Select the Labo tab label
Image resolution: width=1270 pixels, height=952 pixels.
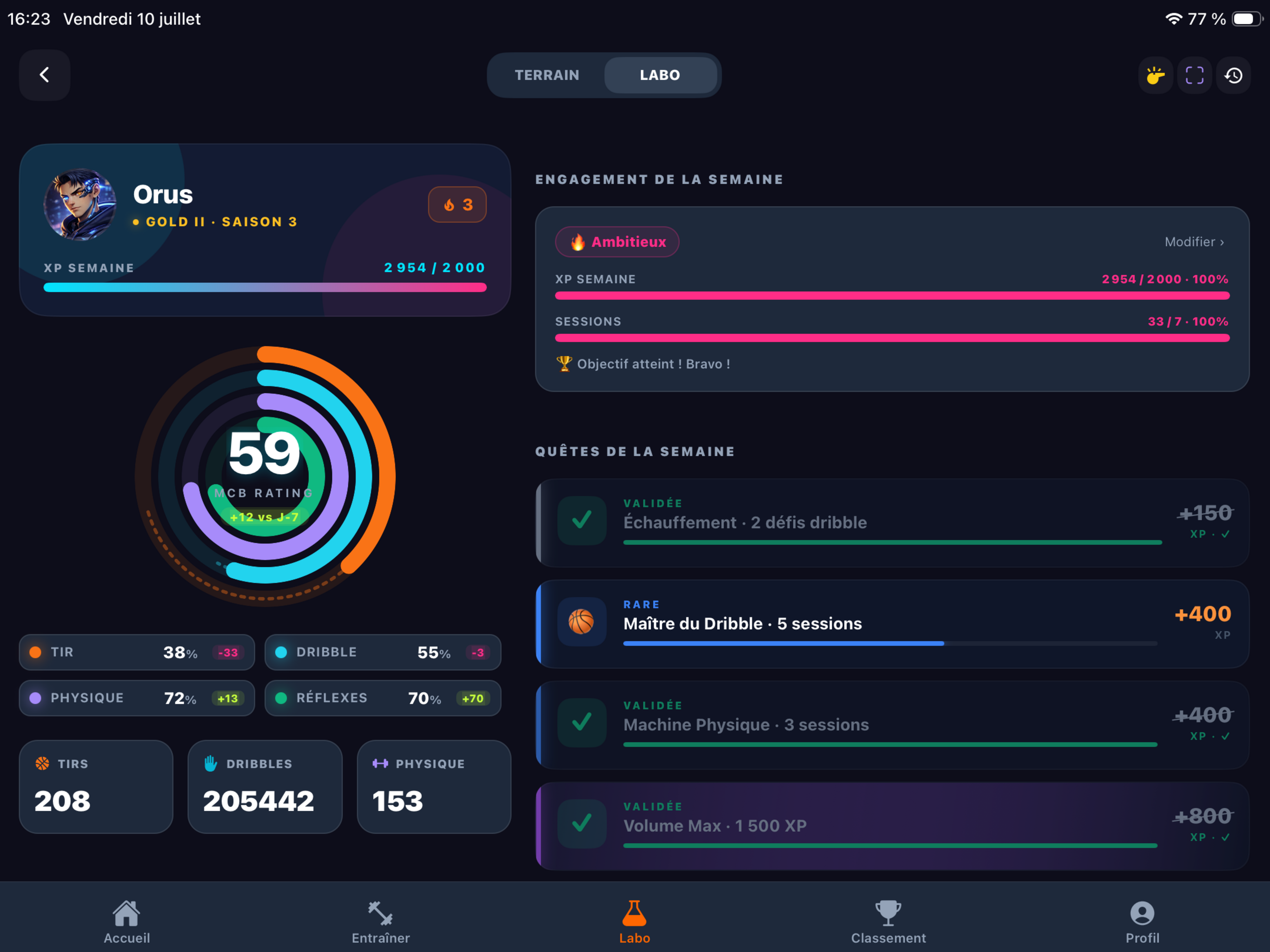635,938
